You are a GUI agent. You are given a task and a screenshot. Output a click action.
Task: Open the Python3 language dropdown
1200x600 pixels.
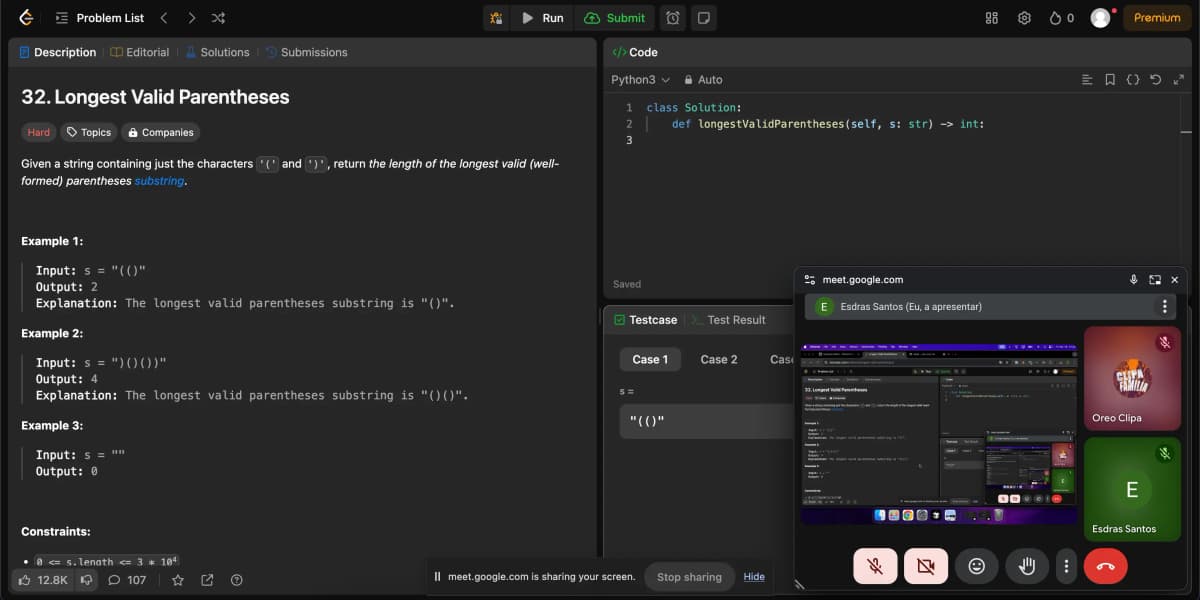pyautogui.click(x=637, y=79)
